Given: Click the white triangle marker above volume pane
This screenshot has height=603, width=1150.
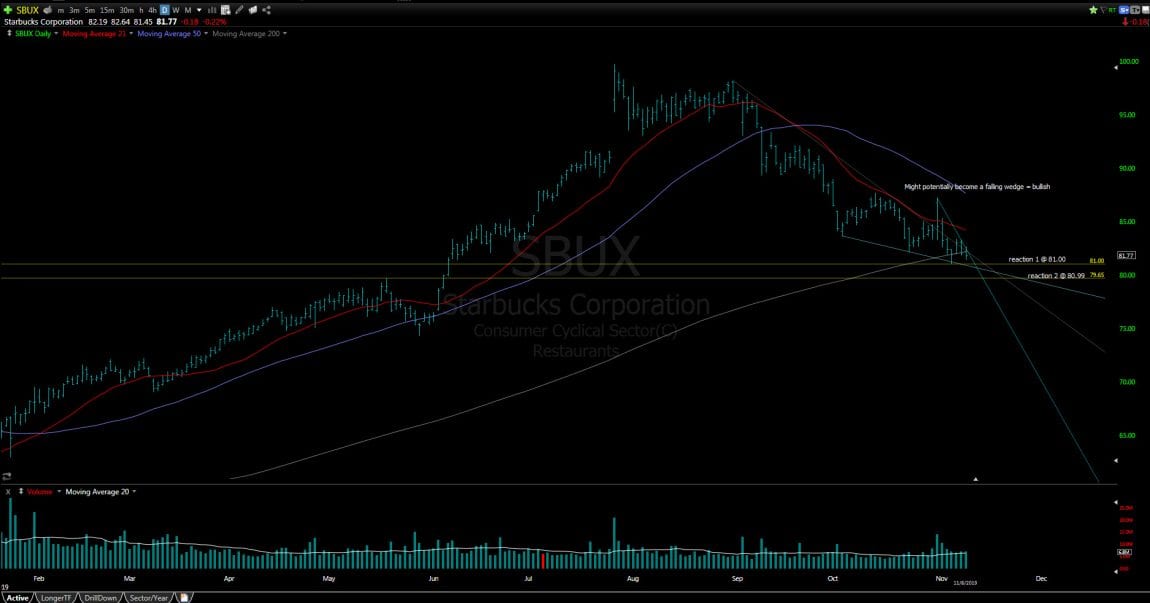Looking at the screenshot, I should point(975,479).
